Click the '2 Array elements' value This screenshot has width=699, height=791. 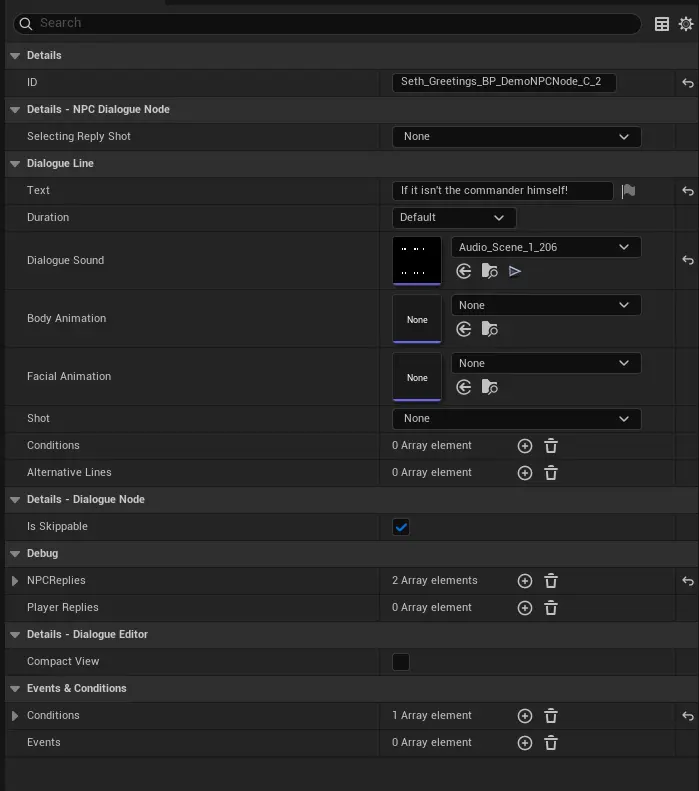coord(434,580)
